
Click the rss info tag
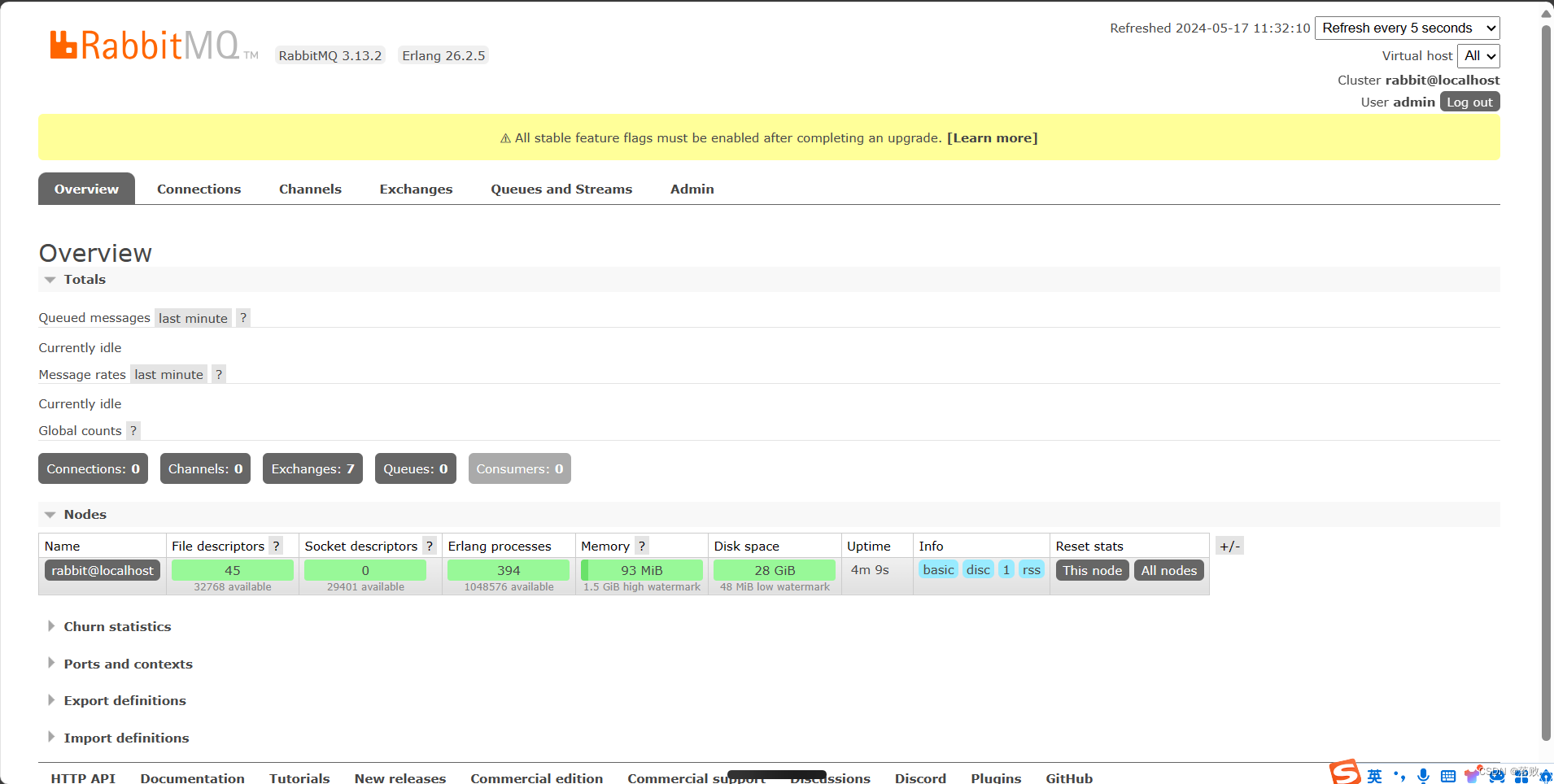[x=1031, y=569]
